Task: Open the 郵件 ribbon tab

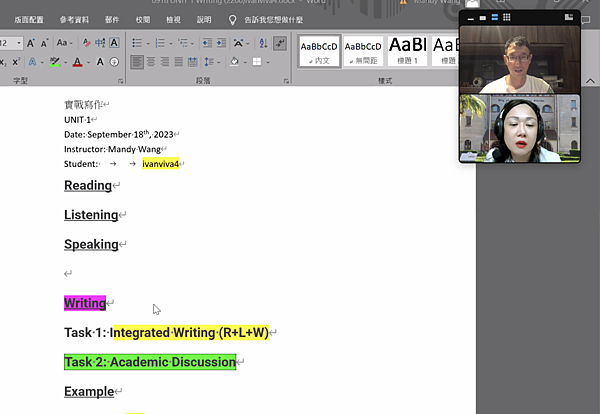Action: pos(112,20)
